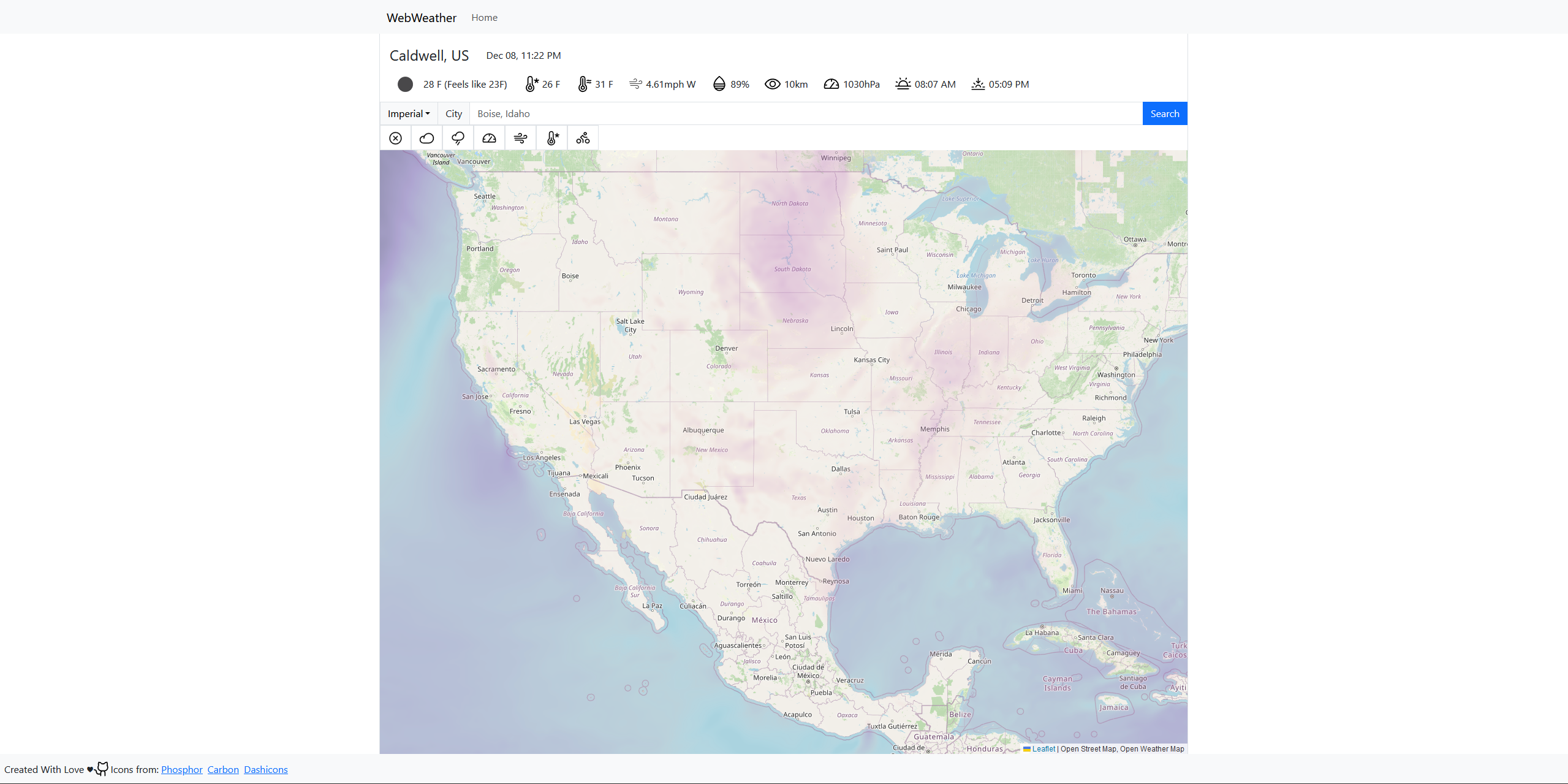
Task: Focus the city search input field
Action: tap(805, 113)
